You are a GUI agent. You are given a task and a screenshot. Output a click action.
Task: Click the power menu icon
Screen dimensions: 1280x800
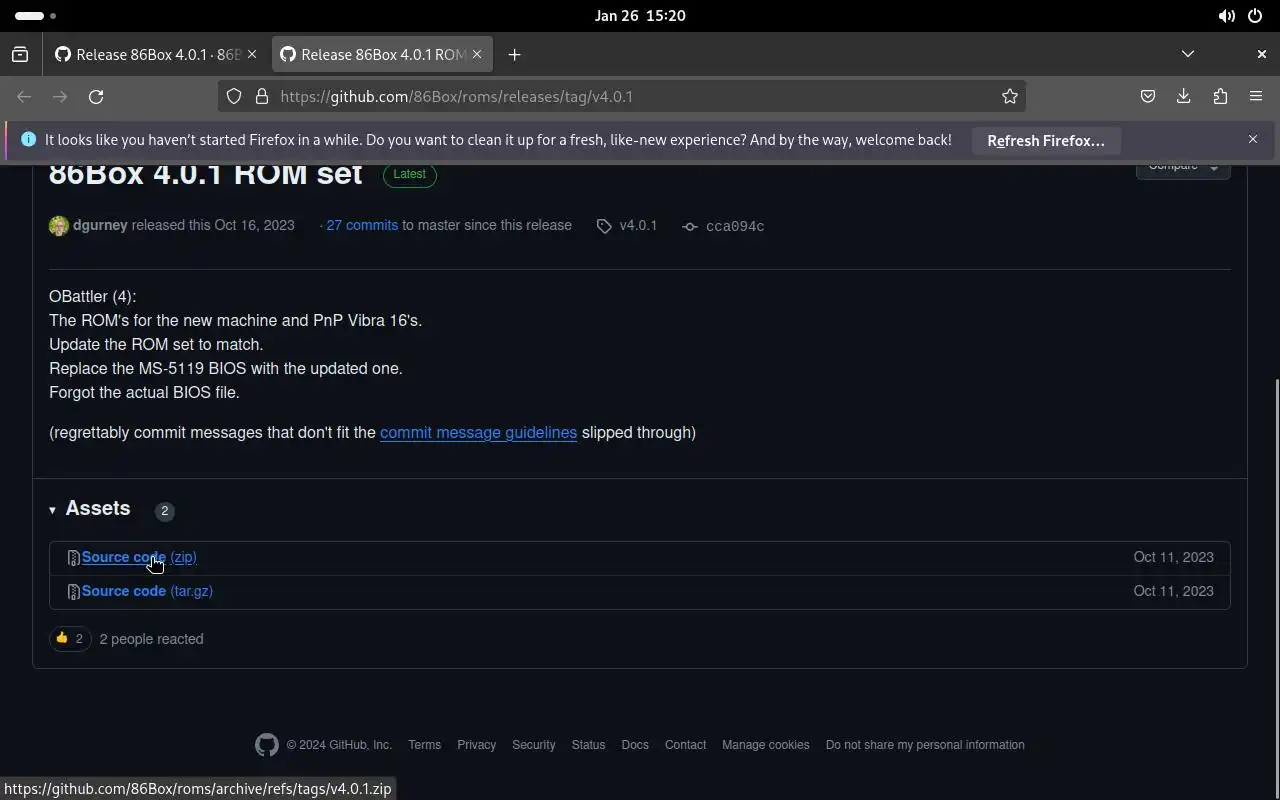coord(1255,16)
